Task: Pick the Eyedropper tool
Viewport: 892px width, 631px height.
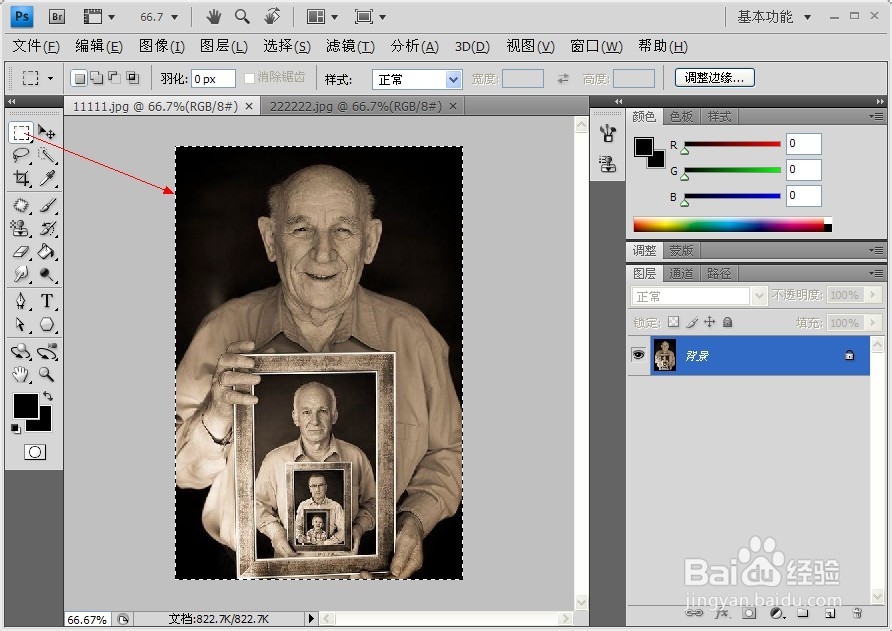Action: coord(46,178)
